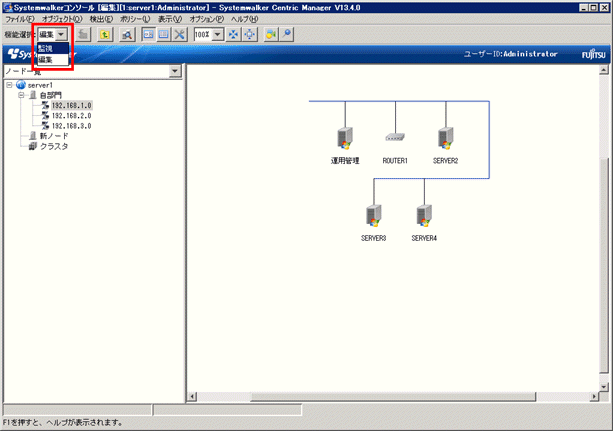The height and width of the screenshot is (431, 613).
Task: Click the blue pin toolbar icon
Action: pos(287,34)
